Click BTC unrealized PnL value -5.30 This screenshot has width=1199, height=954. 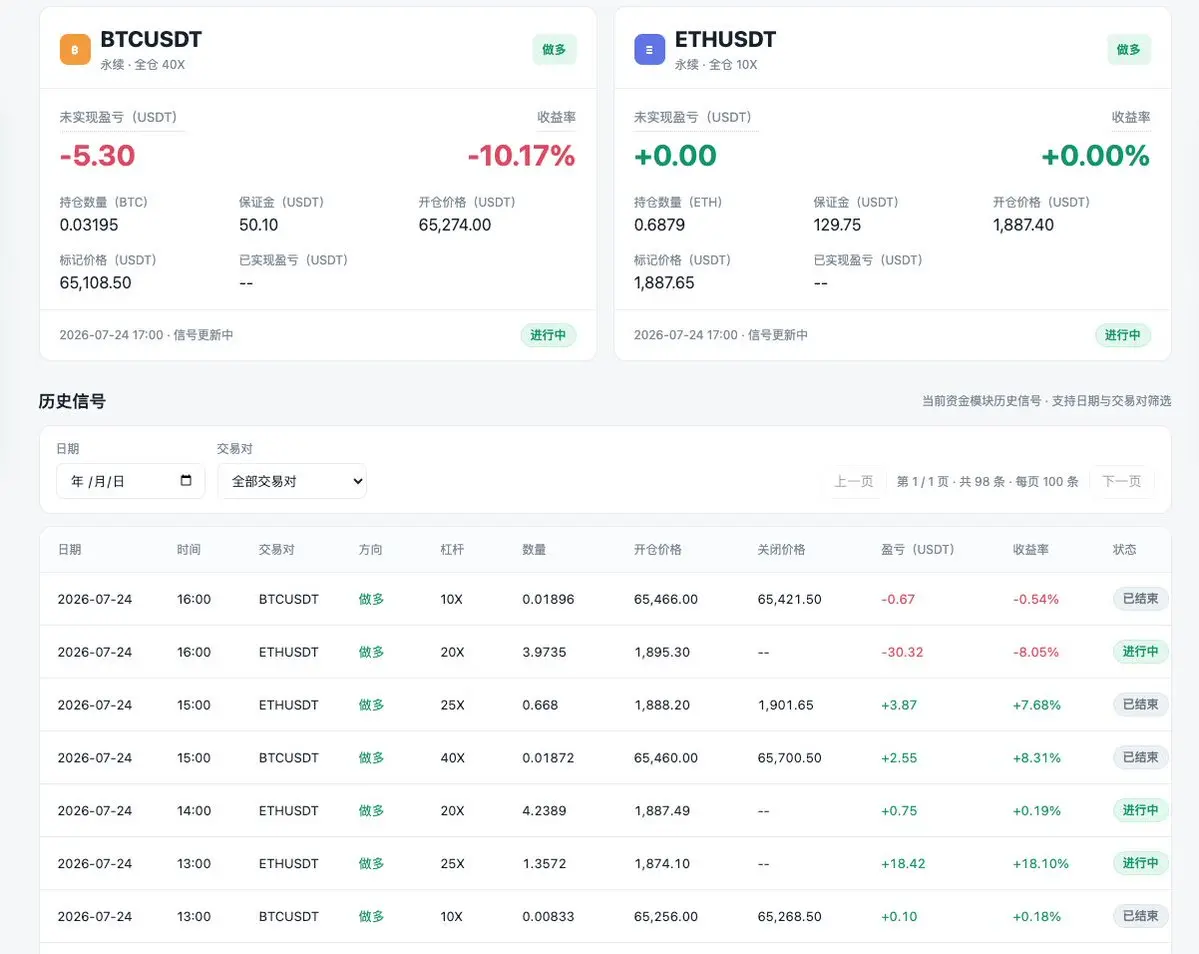97,156
